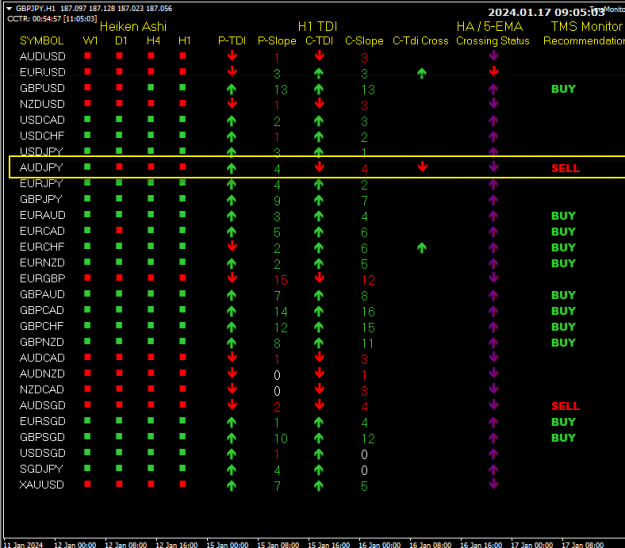
Task: Click the C-Slope value 0 for USDSGD
Action: pyautogui.click(x=364, y=455)
